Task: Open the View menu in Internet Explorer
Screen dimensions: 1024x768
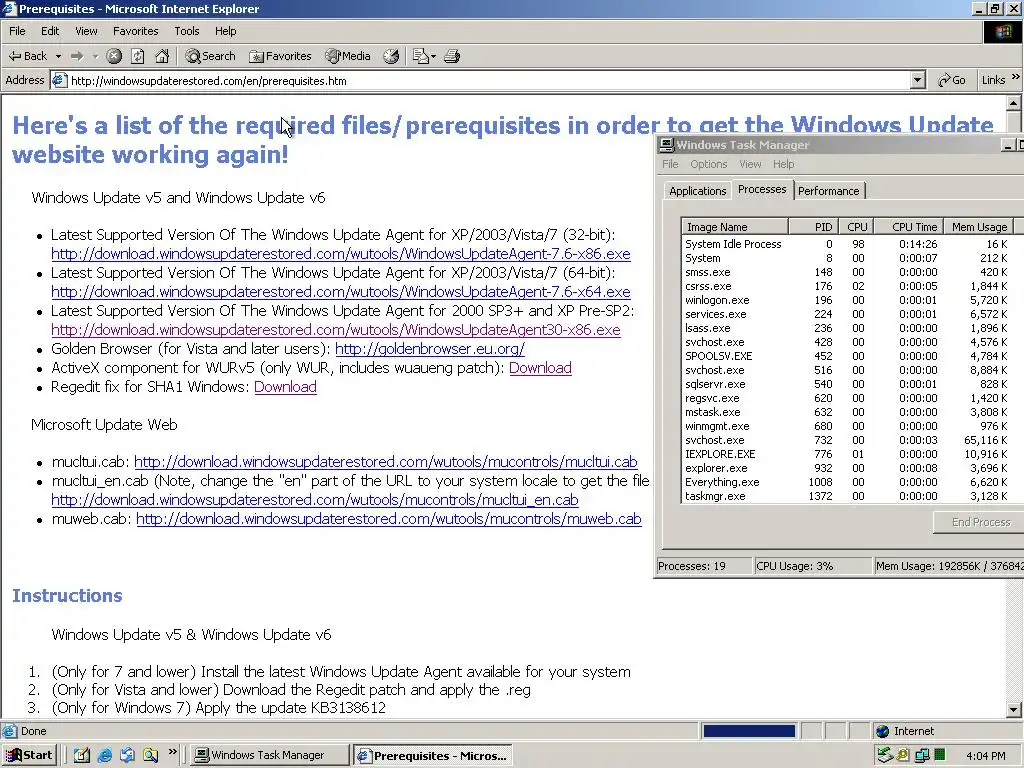Action: pos(86,31)
